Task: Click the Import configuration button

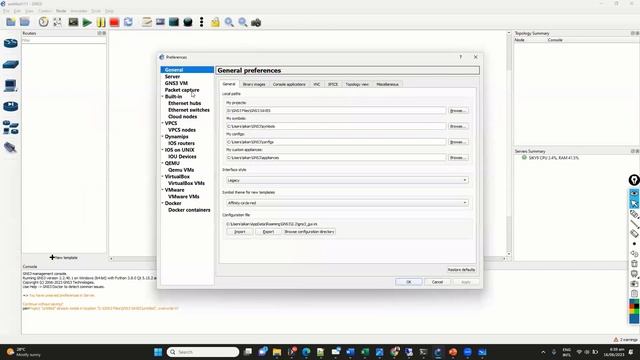Action: click(240, 232)
